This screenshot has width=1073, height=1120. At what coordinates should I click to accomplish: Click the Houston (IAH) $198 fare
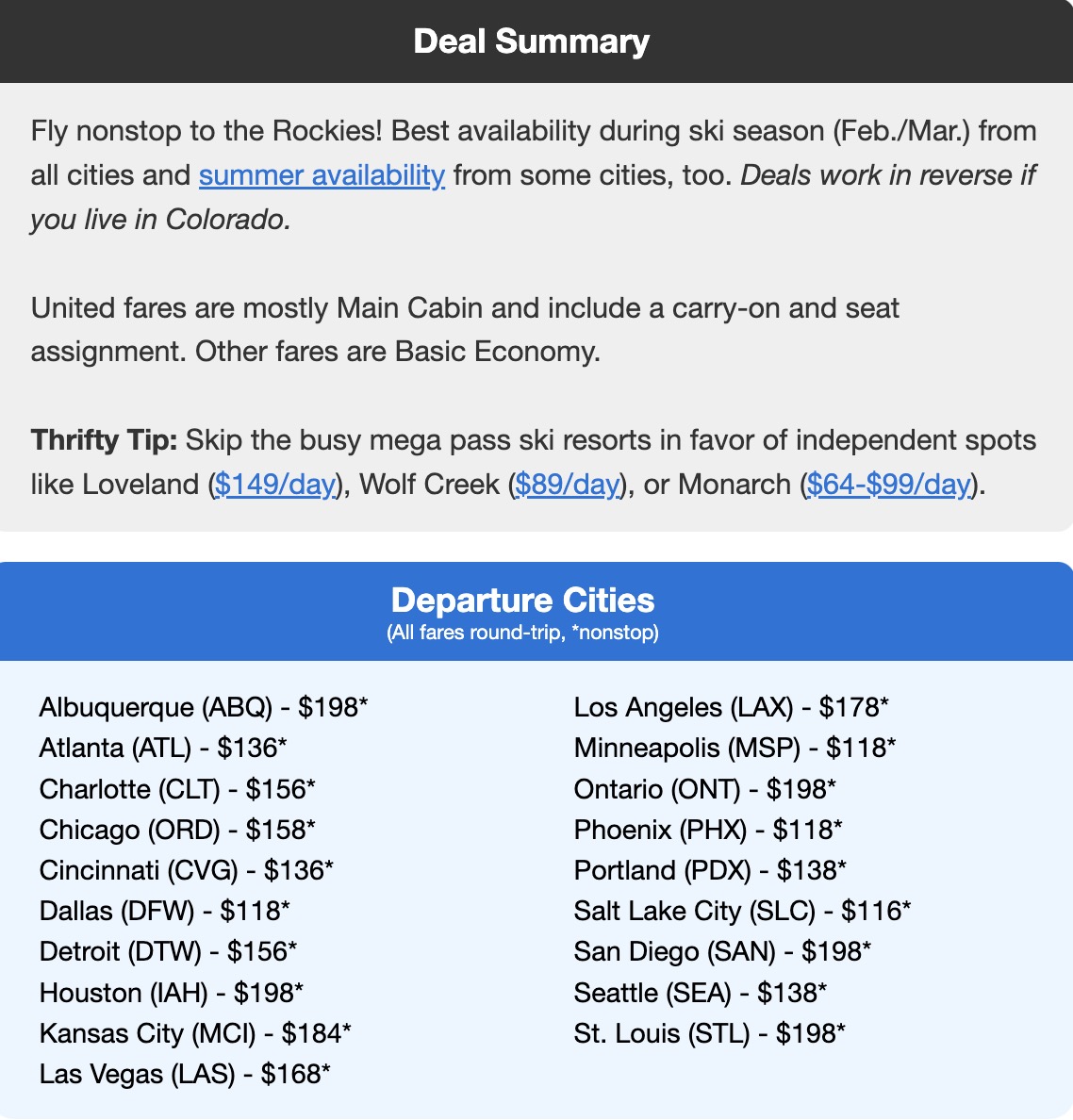pos(172,993)
